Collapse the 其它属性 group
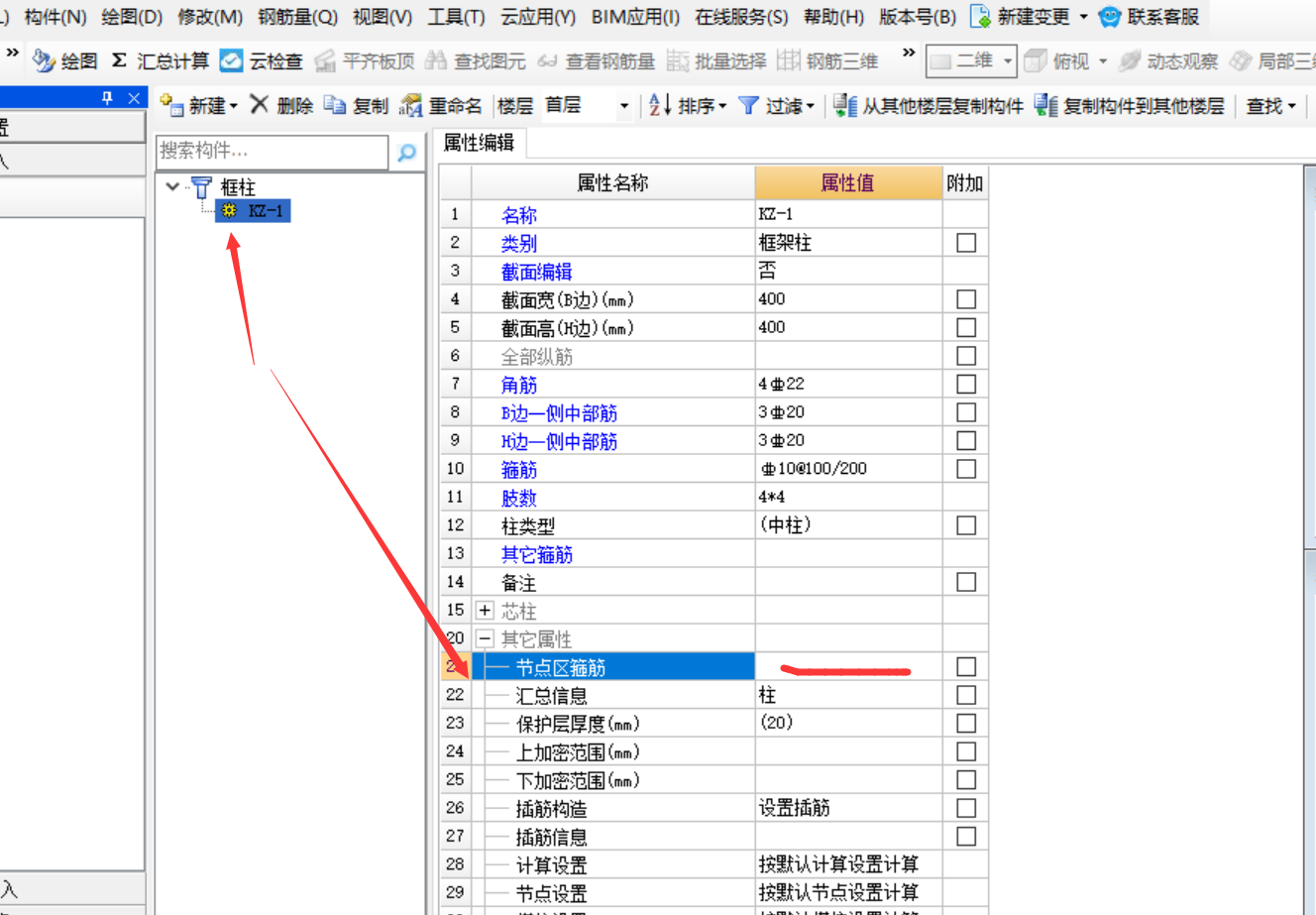The width and height of the screenshot is (1316, 915). click(485, 638)
